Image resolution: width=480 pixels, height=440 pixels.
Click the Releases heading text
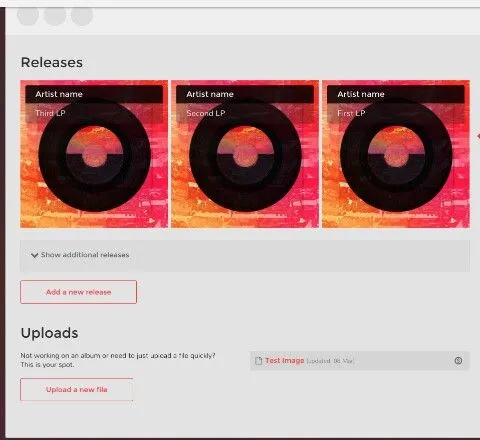click(x=52, y=62)
